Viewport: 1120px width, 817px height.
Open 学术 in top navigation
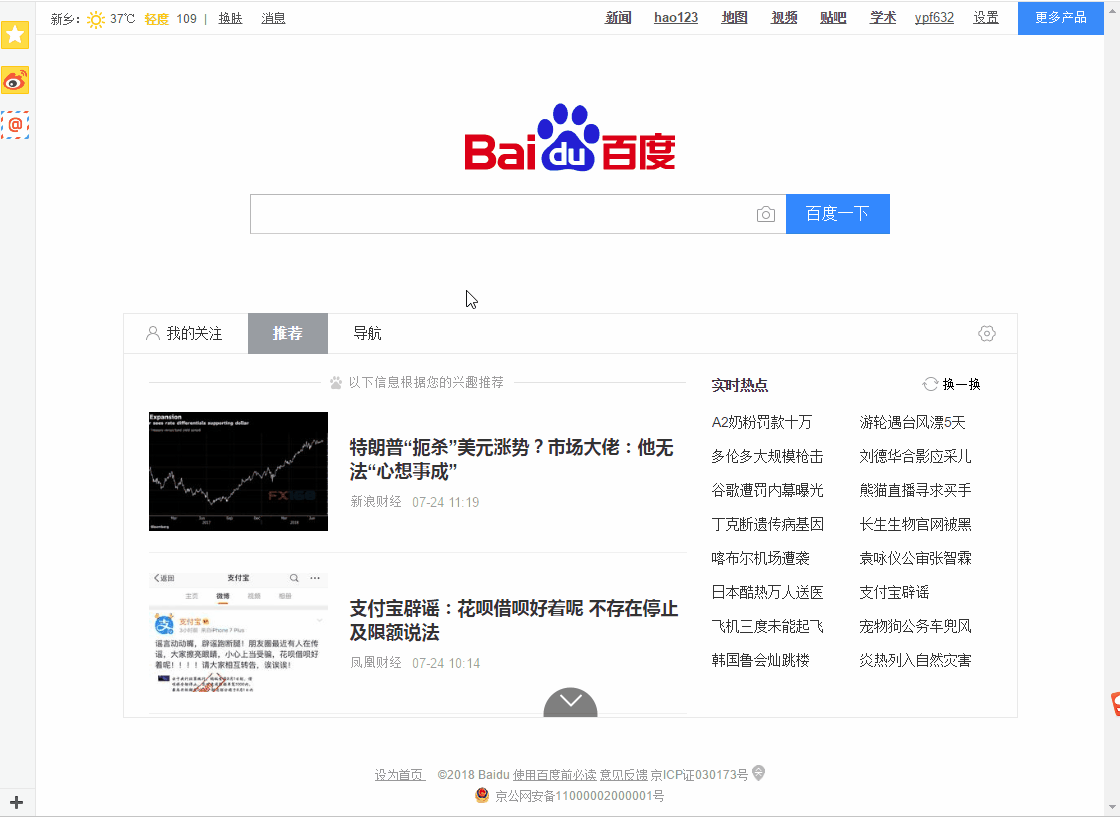point(883,18)
